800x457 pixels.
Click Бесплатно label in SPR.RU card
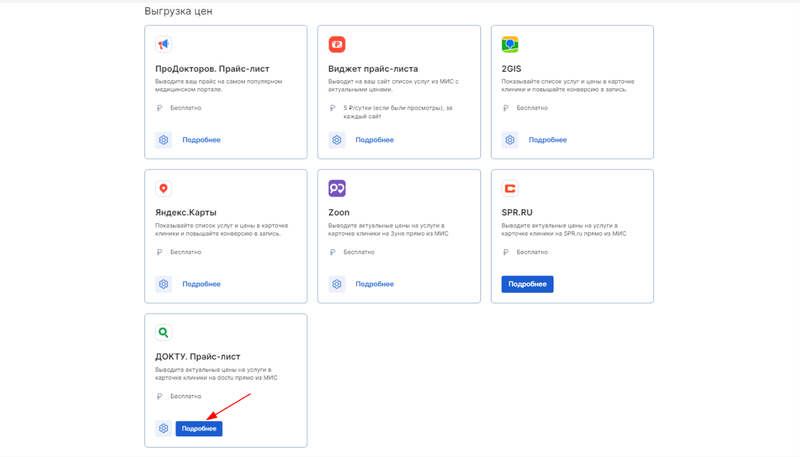tap(532, 252)
